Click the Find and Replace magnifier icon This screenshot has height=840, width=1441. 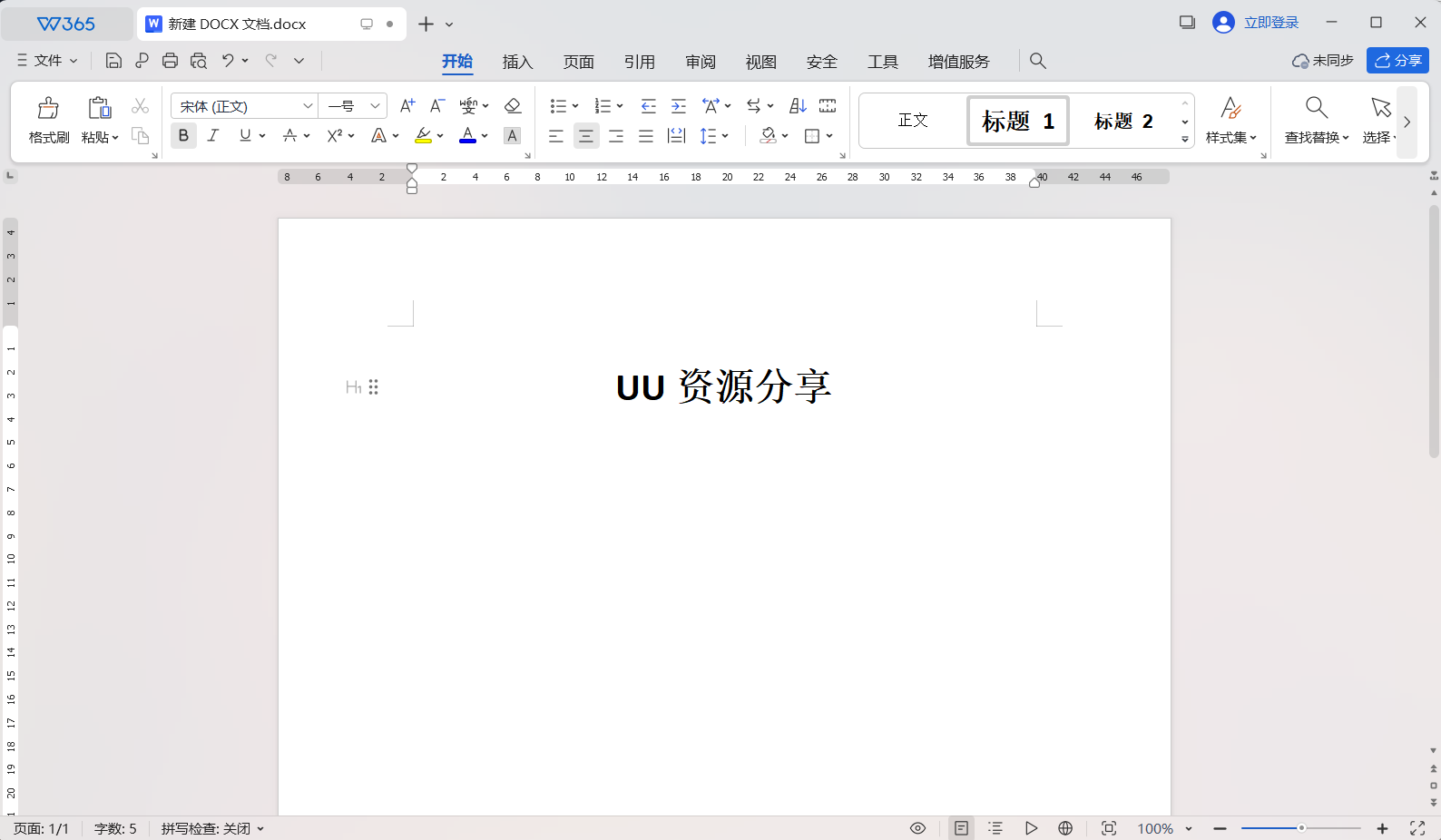[1317, 108]
